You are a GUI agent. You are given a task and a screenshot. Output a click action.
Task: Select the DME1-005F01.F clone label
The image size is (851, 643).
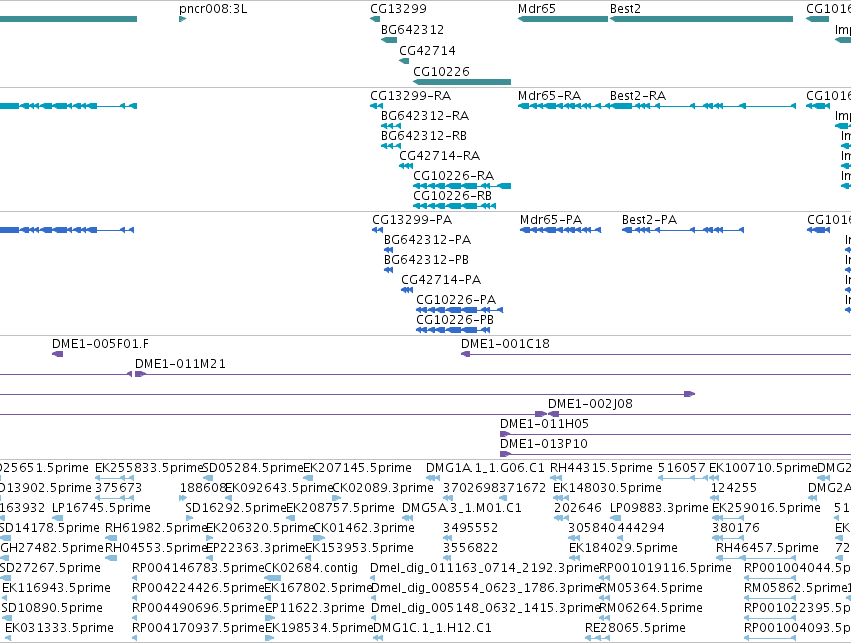100,344
